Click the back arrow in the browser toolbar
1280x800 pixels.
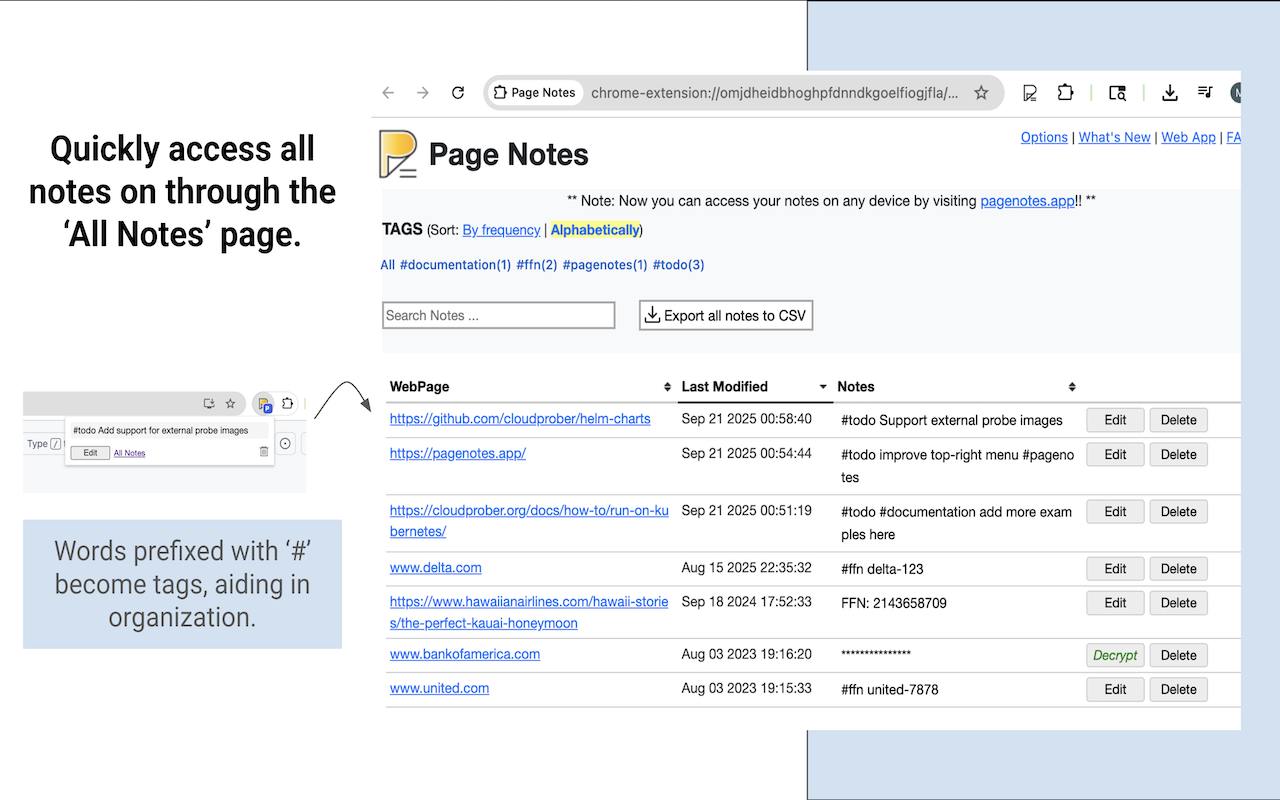(x=388, y=92)
